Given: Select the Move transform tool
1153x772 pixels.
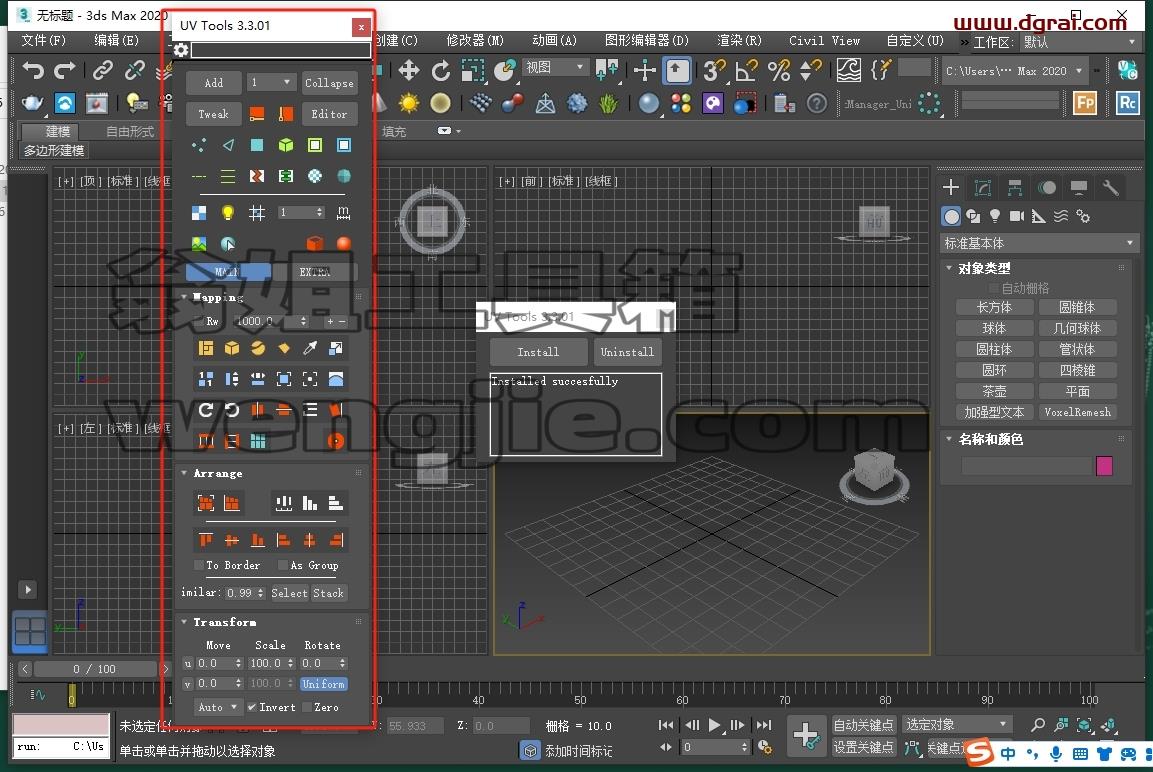Looking at the screenshot, I should click(x=409, y=71).
